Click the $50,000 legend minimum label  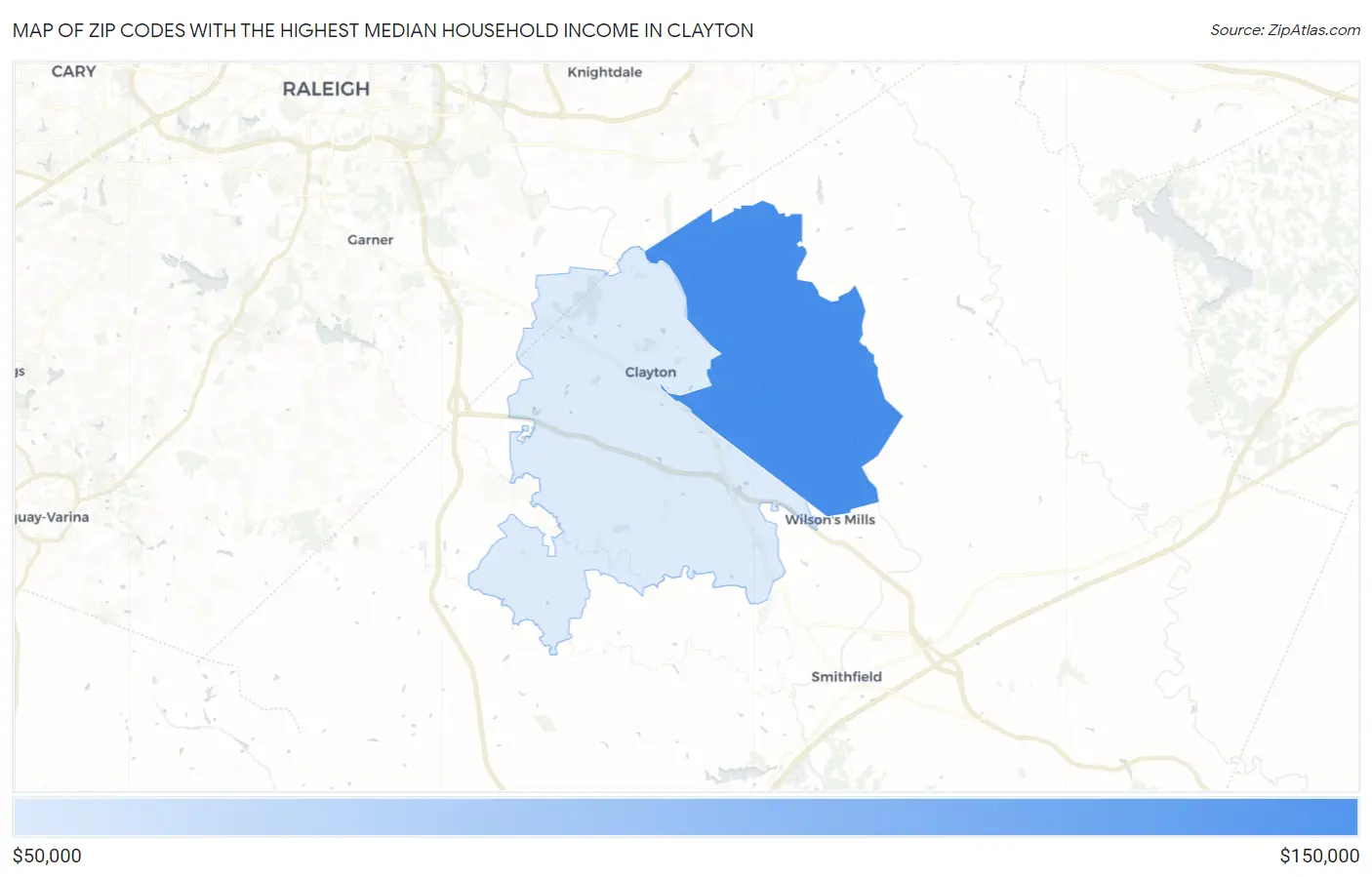click(47, 856)
